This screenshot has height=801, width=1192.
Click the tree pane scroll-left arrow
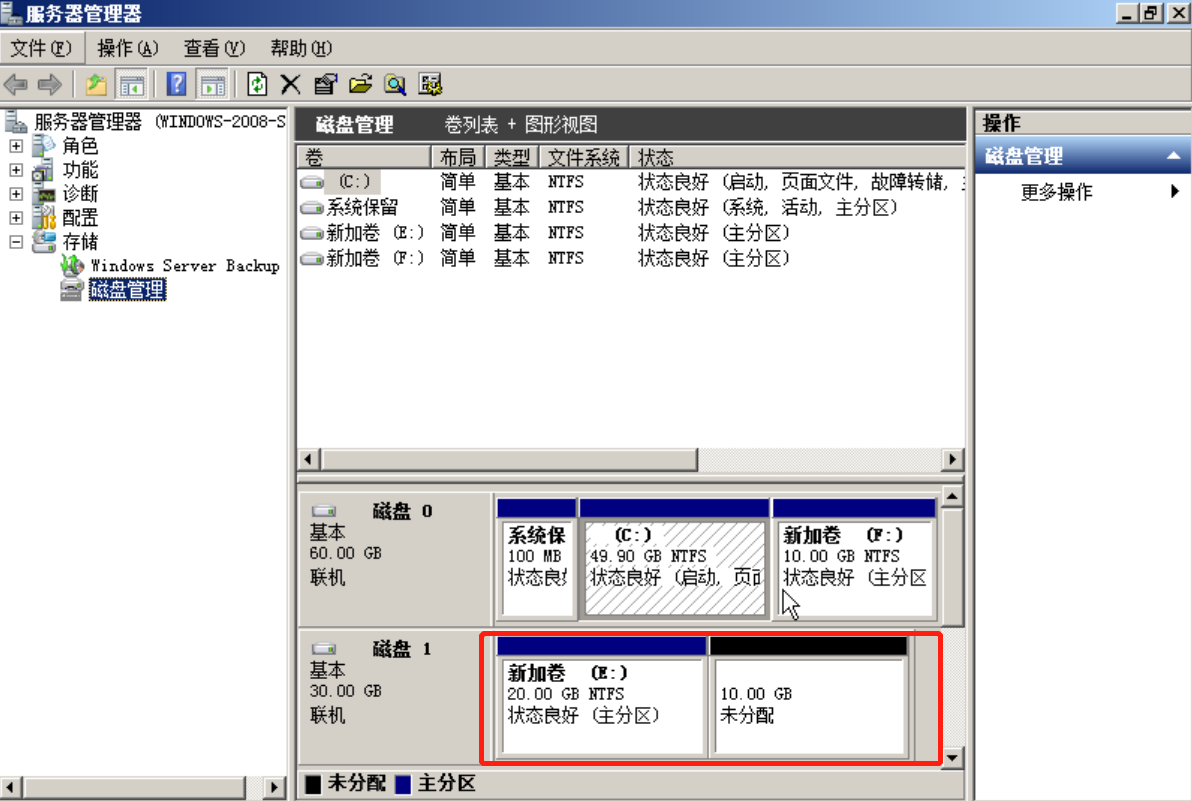(x=11, y=787)
